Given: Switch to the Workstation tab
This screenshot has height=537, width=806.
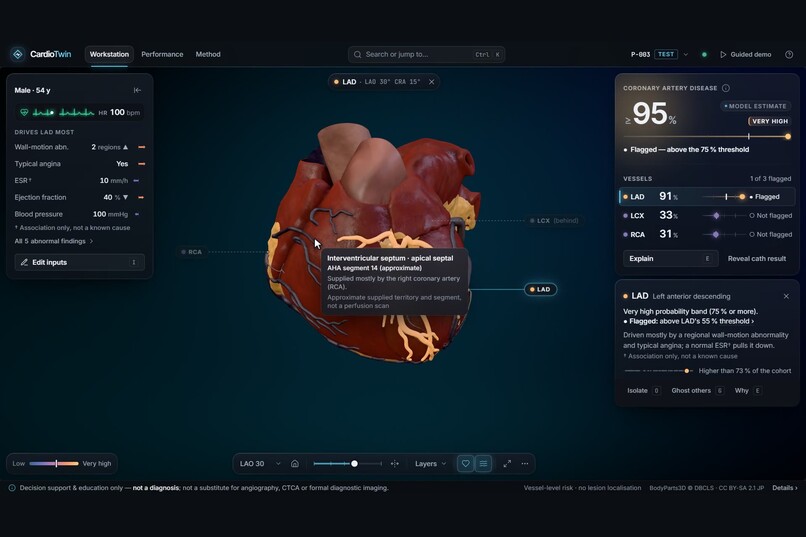Looking at the screenshot, I should pos(109,54).
